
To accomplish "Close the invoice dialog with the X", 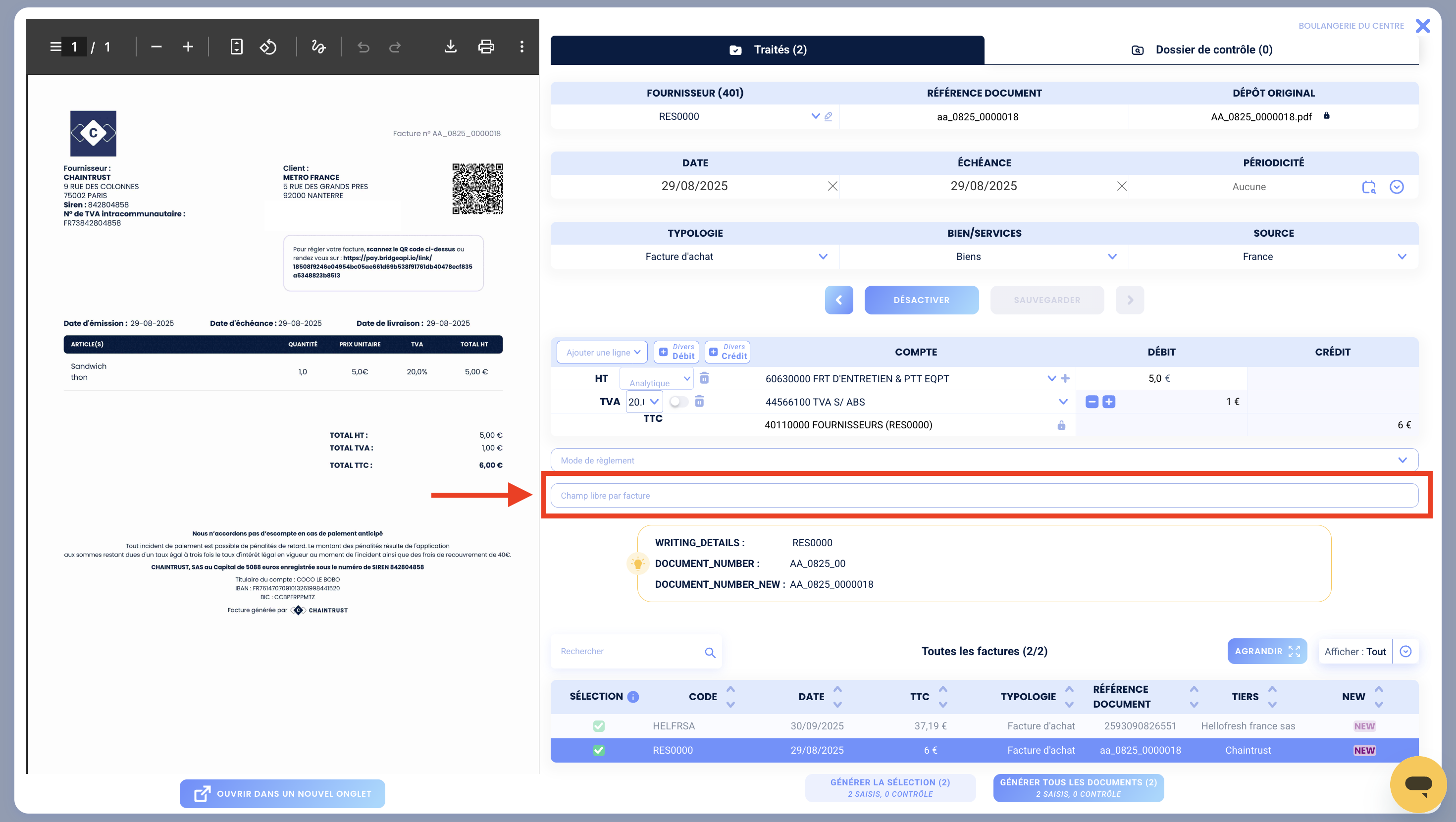I will point(1423,25).
